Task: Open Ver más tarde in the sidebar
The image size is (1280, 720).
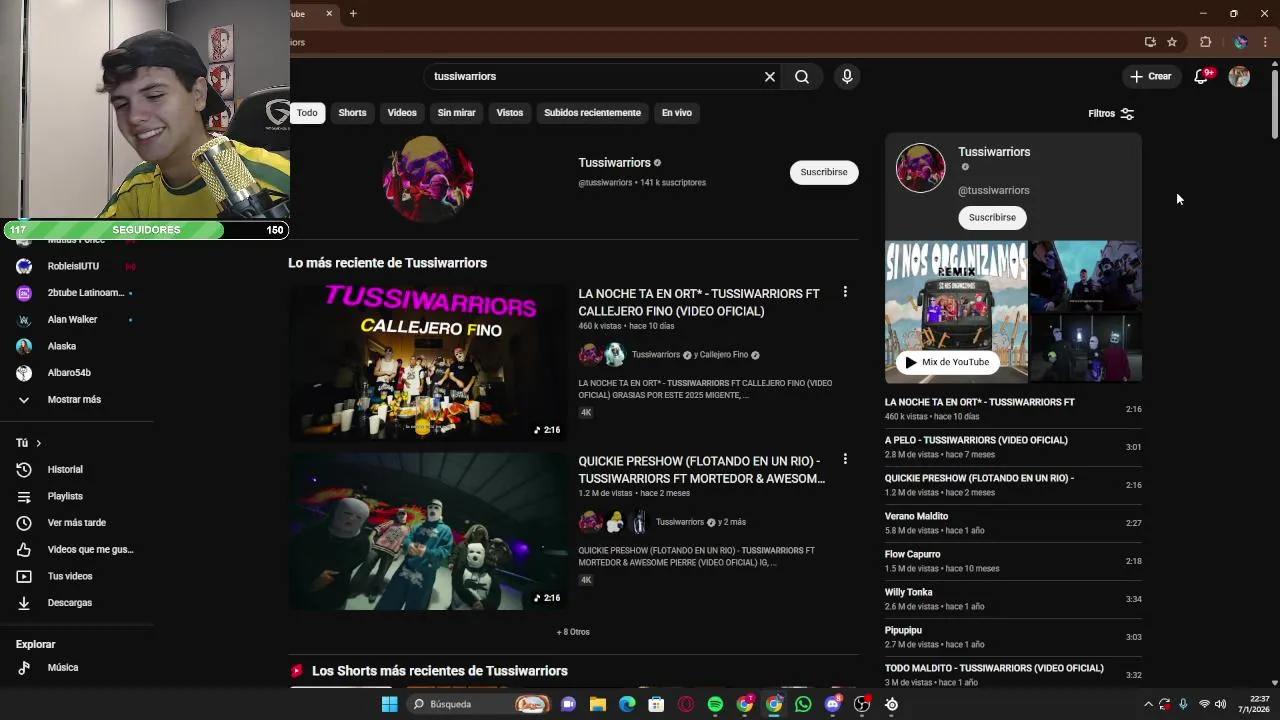Action: [x=77, y=523]
